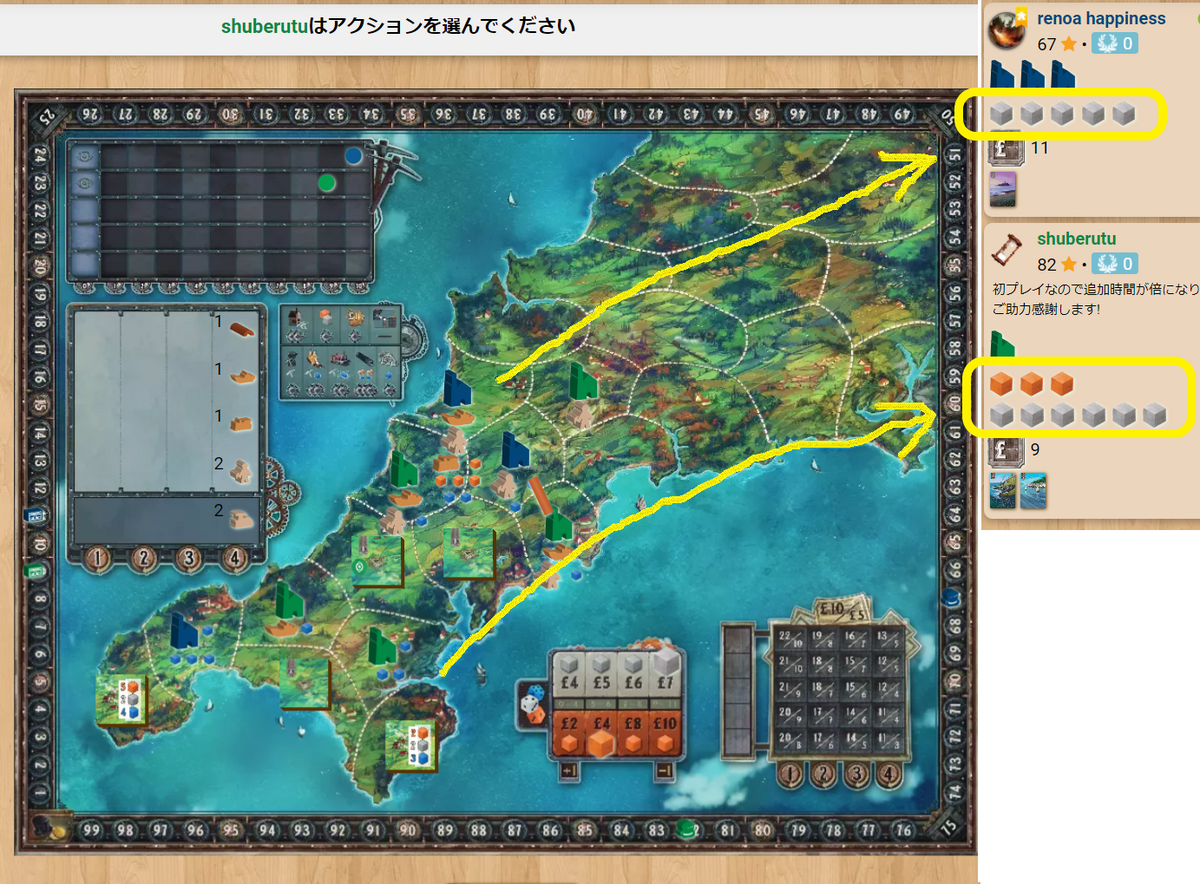Click the star beside score 67
The width and height of the screenshot is (1200, 884).
point(1069,44)
